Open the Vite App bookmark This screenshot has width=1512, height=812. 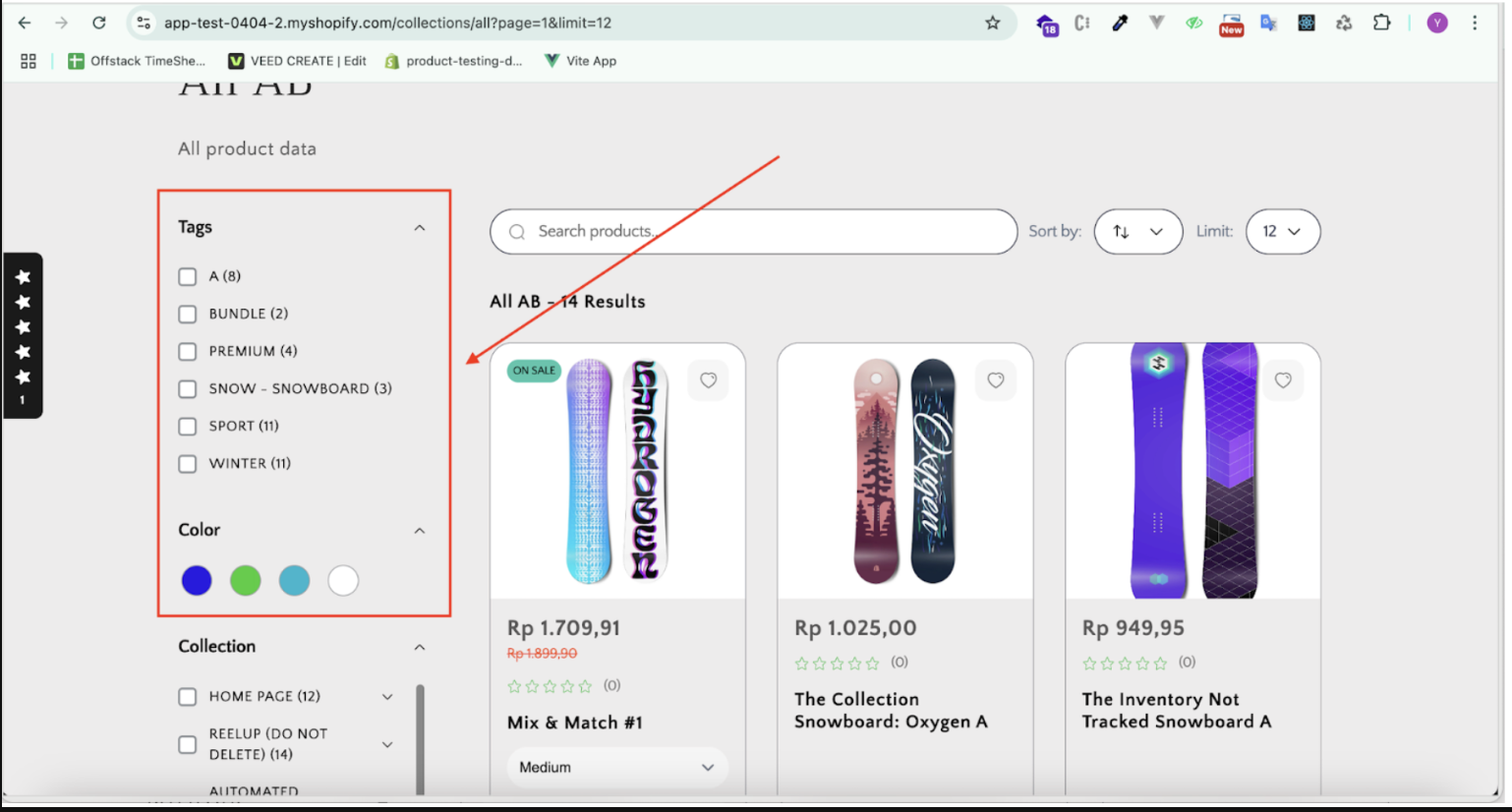tap(580, 61)
